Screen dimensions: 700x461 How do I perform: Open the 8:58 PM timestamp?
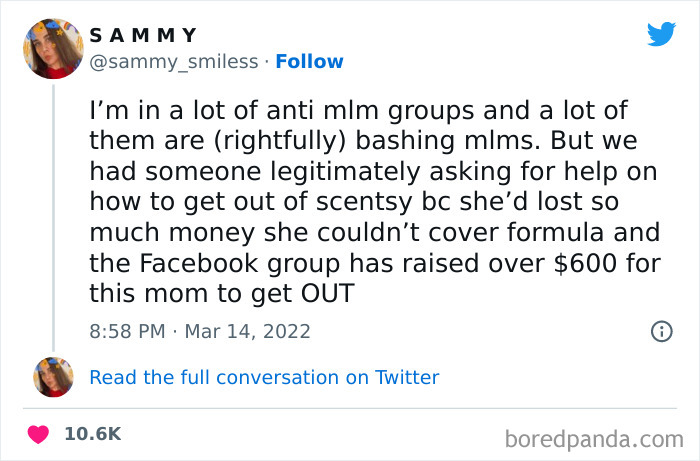[x=129, y=331]
